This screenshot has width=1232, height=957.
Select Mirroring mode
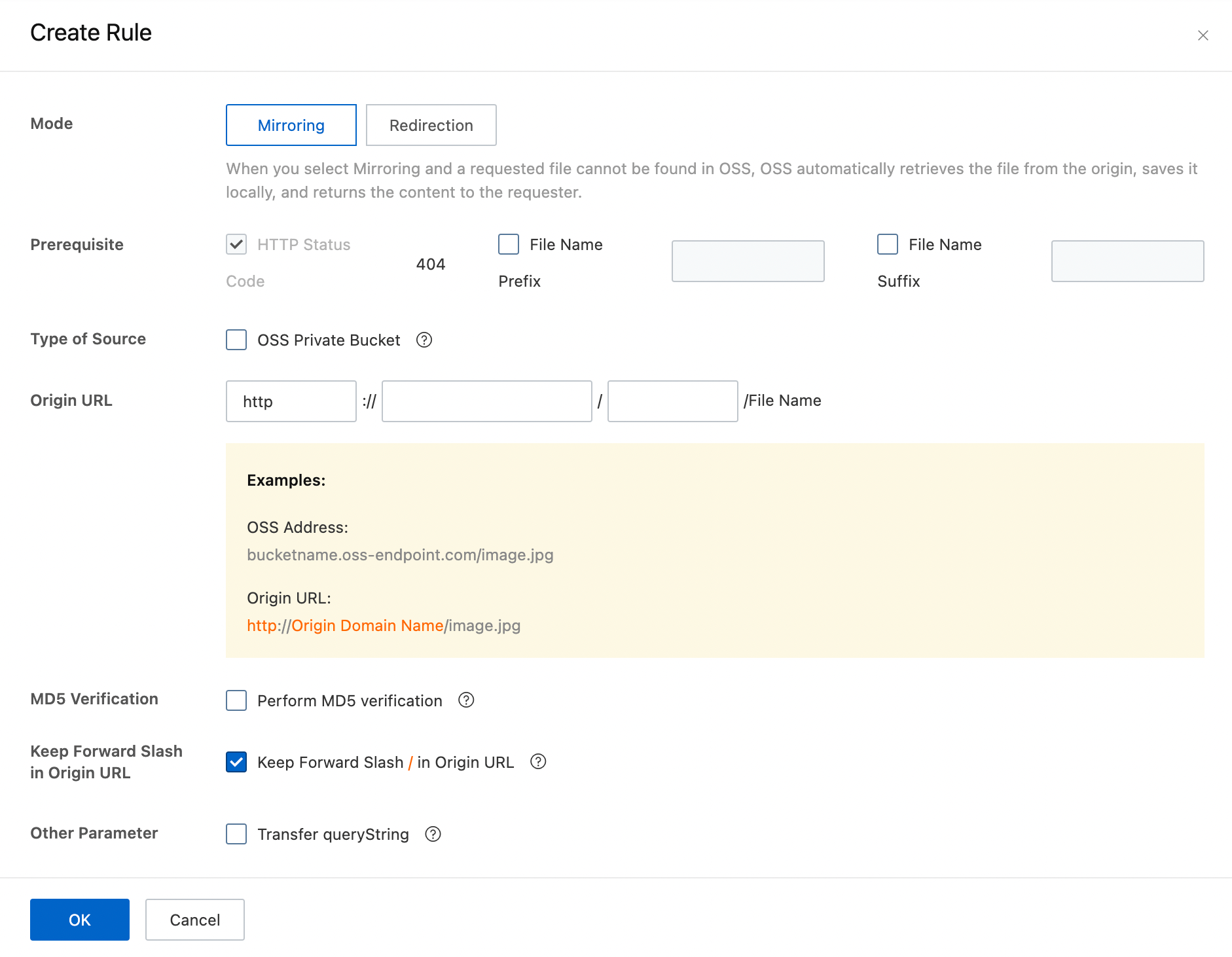(x=291, y=125)
